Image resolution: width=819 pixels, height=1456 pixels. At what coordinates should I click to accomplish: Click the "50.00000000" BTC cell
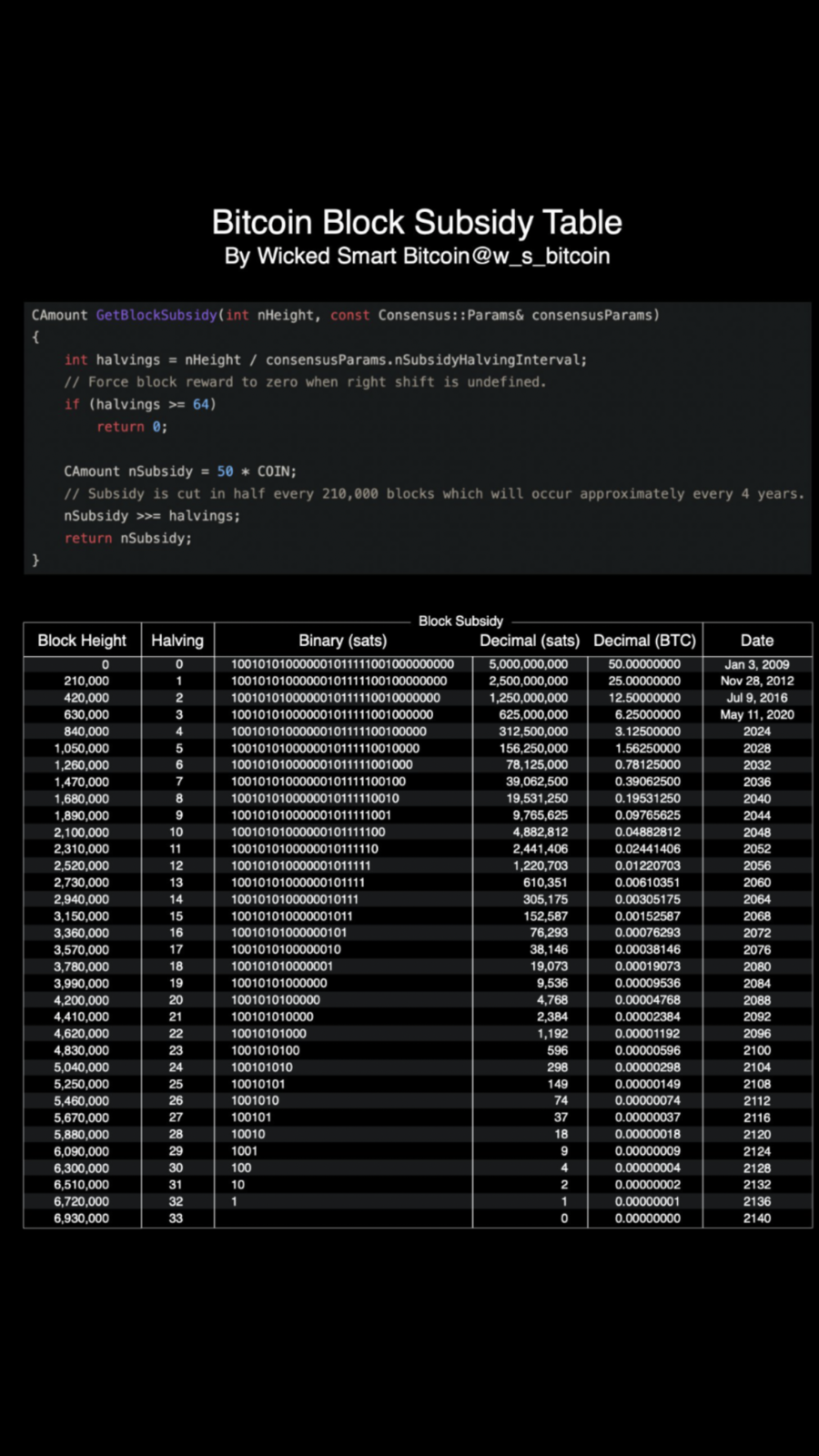[644, 664]
